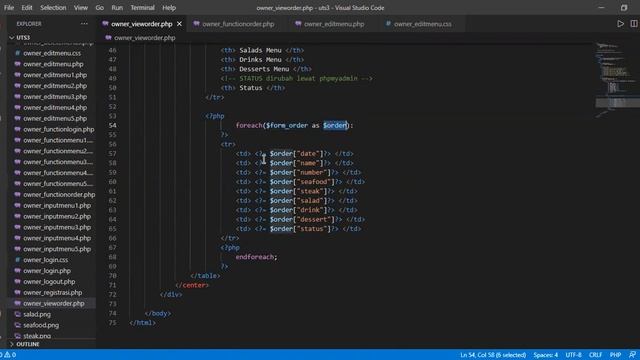The width and height of the screenshot is (640, 360).
Task: Click the "dessert" string on line 64
Action: click(x=314, y=220)
